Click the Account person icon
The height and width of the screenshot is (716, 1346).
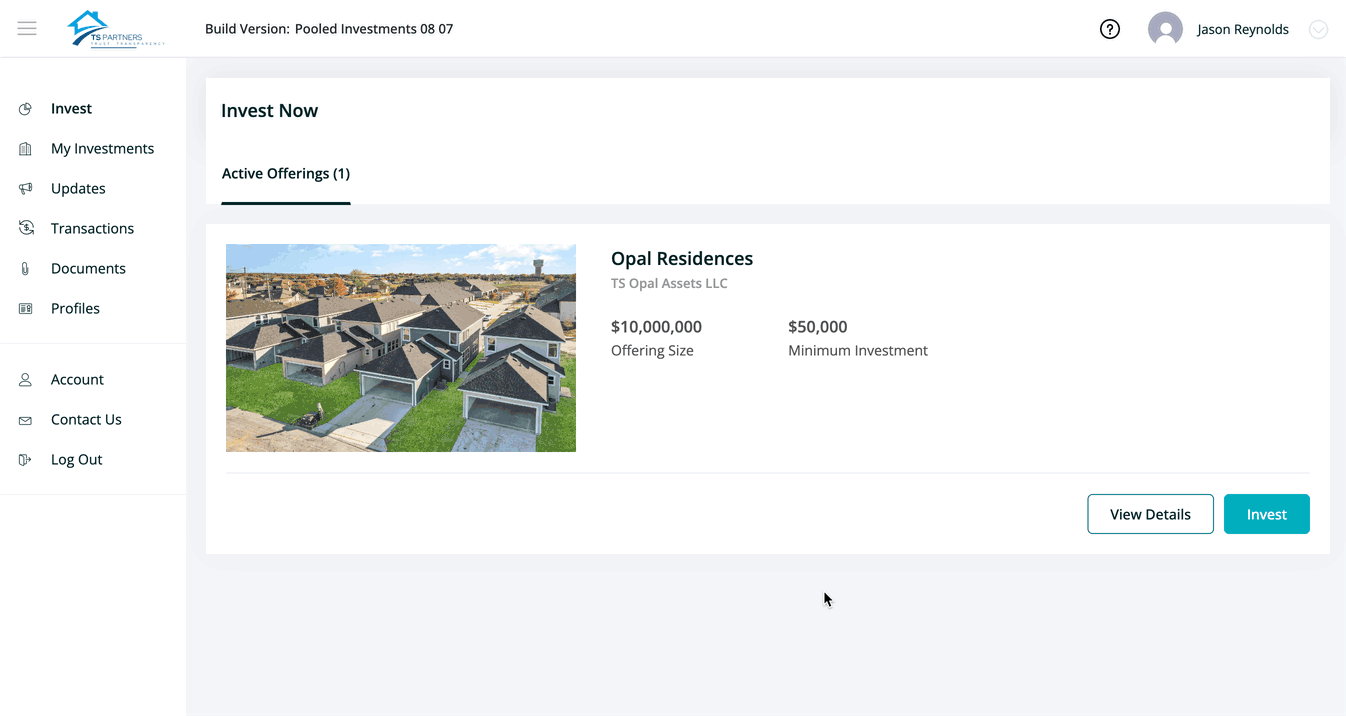(25, 379)
